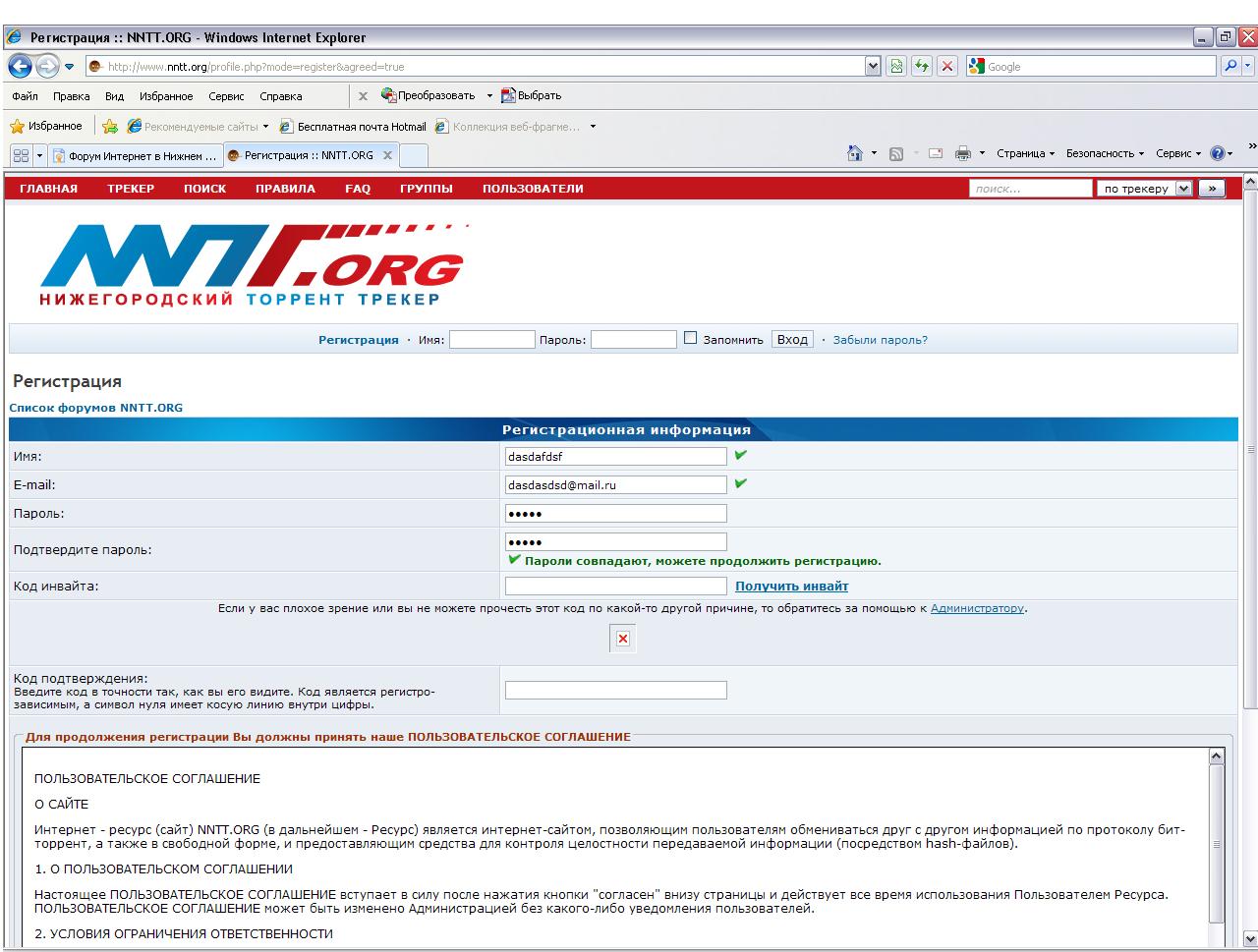
Task: Expand the tab list dropdown arrow
Action: coord(40,155)
